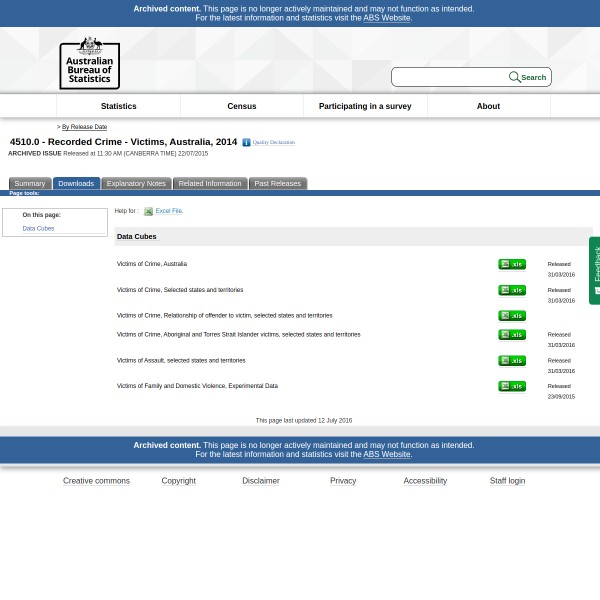The height and width of the screenshot is (600, 600).
Task: Follow the By Release Date breadcrumb link
Action: pyautogui.click(x=84, y=127)
